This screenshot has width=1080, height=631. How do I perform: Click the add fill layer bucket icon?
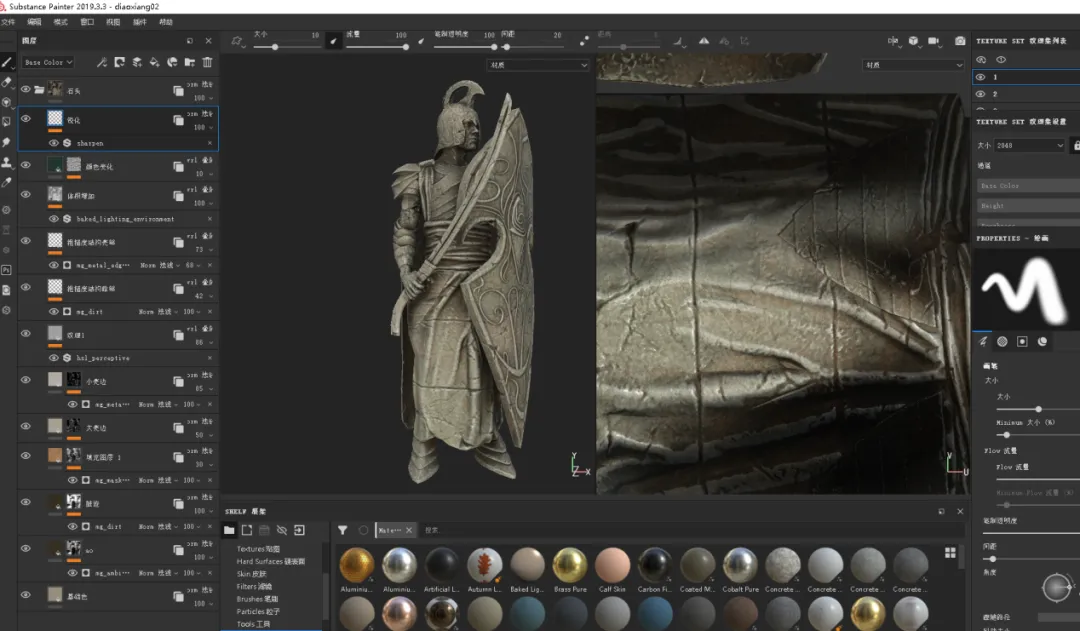coord(155,62)
